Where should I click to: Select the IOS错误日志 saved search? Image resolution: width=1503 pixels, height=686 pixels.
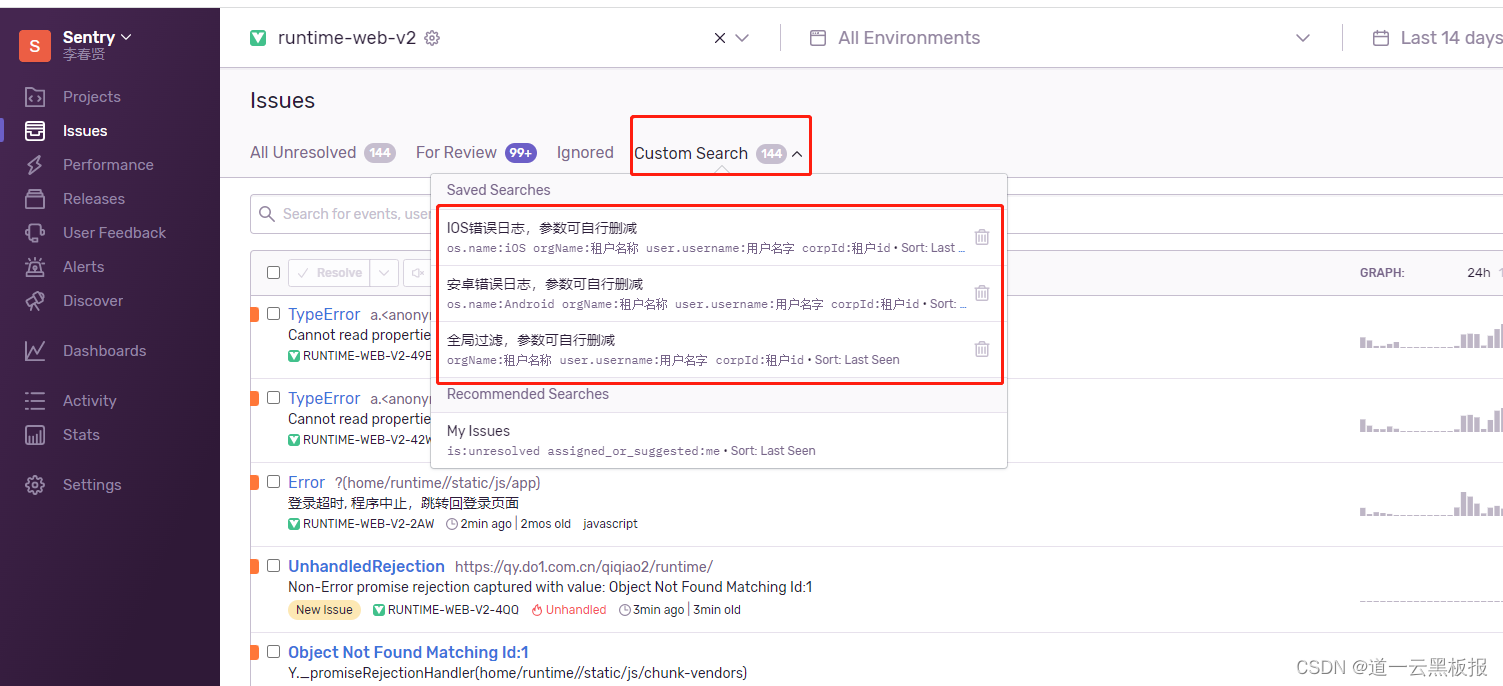coord(706,237)
